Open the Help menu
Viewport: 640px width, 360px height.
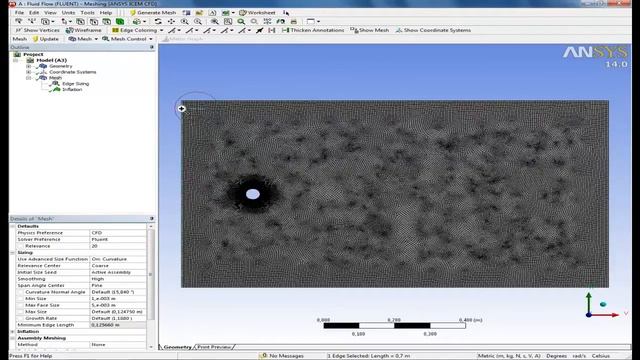[x=106, y=13]
